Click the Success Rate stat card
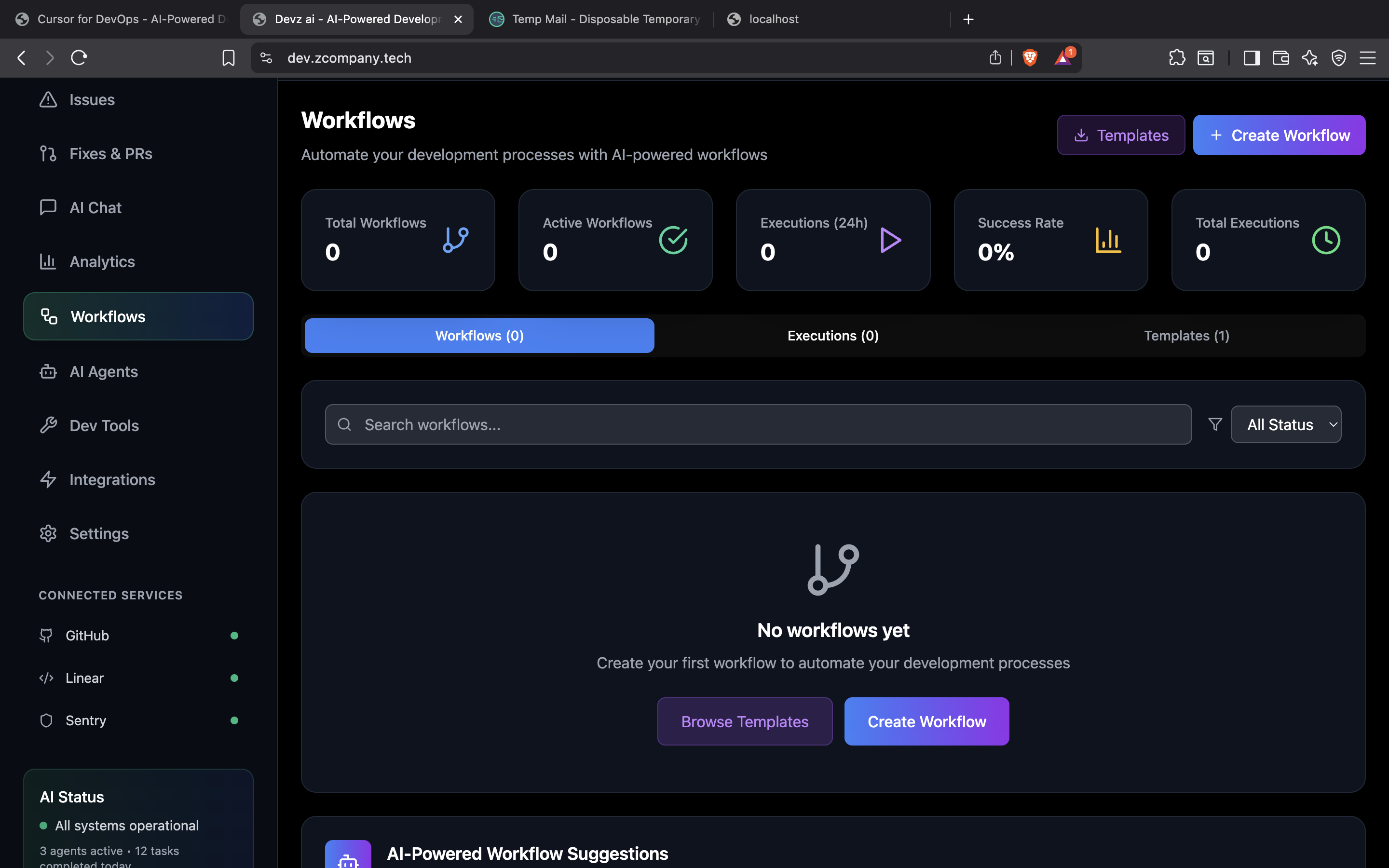The width and height of the screenshot is (1389, 868). tap(1050, 240)
